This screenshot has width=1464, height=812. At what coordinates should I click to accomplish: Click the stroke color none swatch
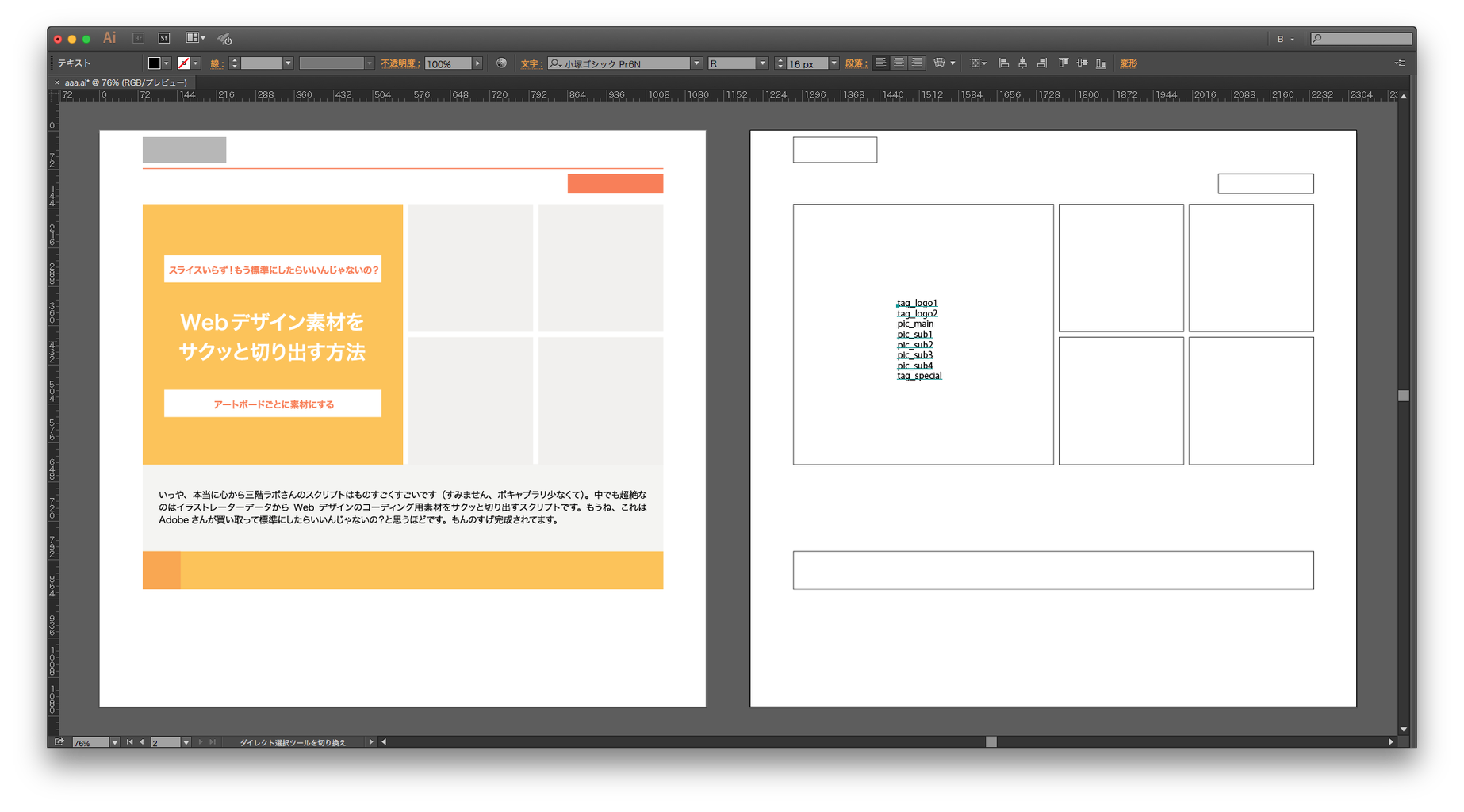[x=183, y=63]
